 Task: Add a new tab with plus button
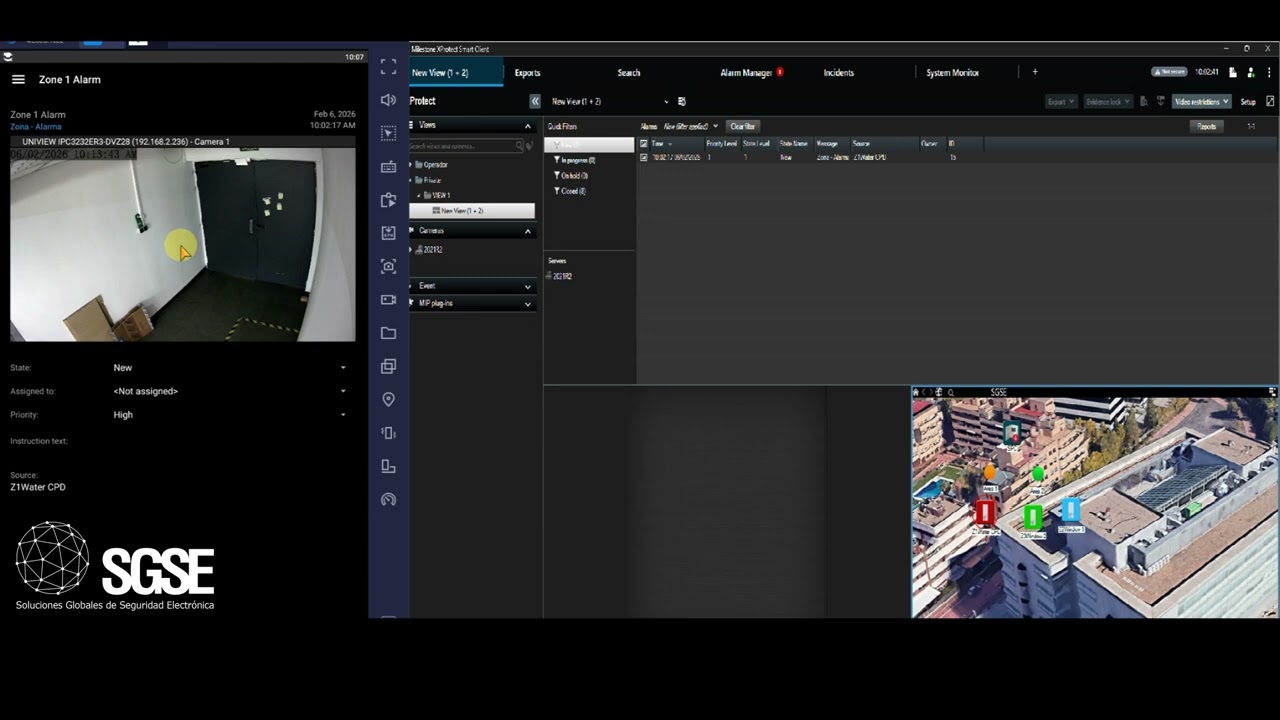[x=1035, y=72]
